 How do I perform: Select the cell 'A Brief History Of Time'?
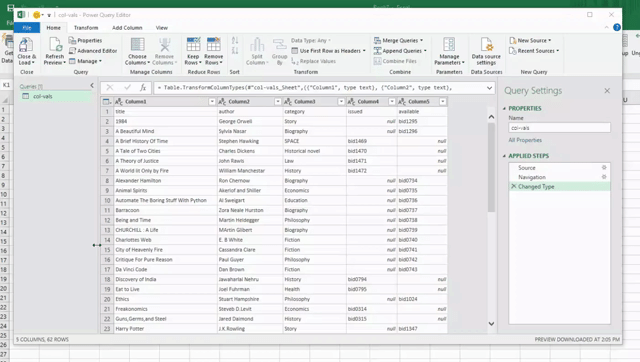tap(165, 141)
